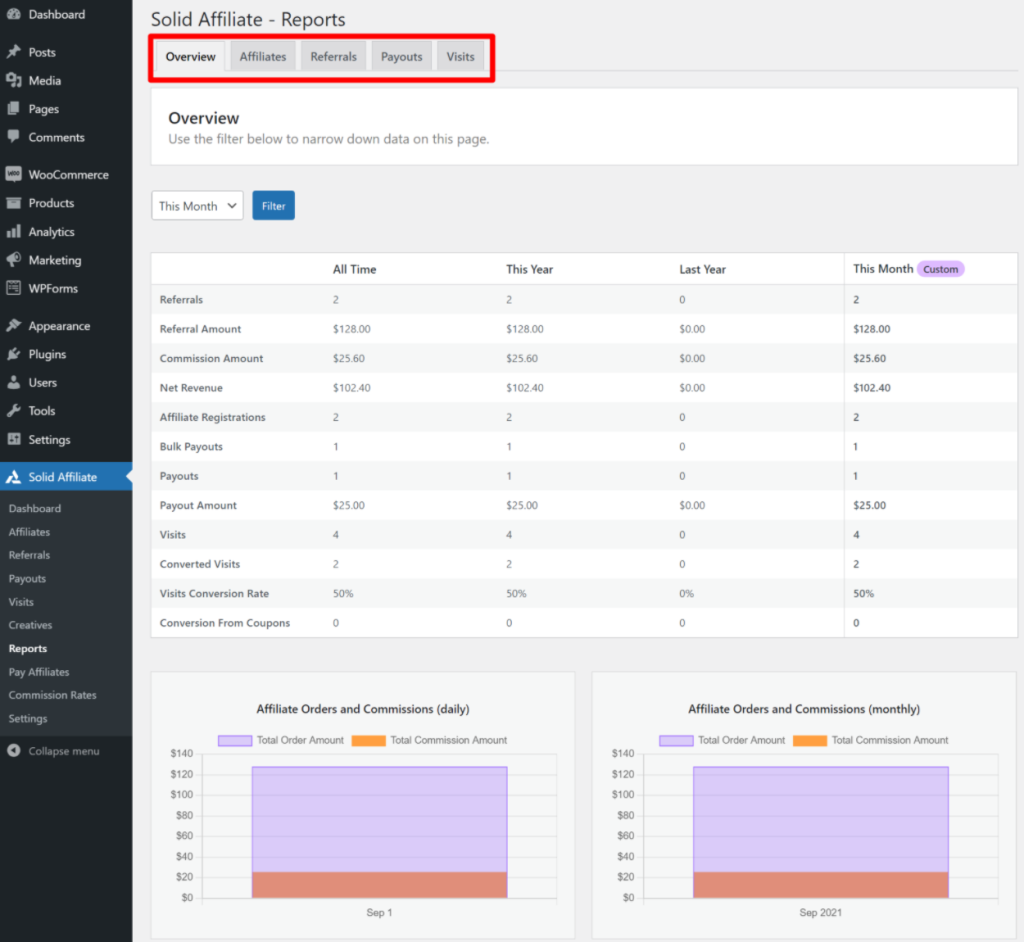Open Payouts submenu under Solid Affiliate
The image size is (1024, 942).
pos(27,578)
